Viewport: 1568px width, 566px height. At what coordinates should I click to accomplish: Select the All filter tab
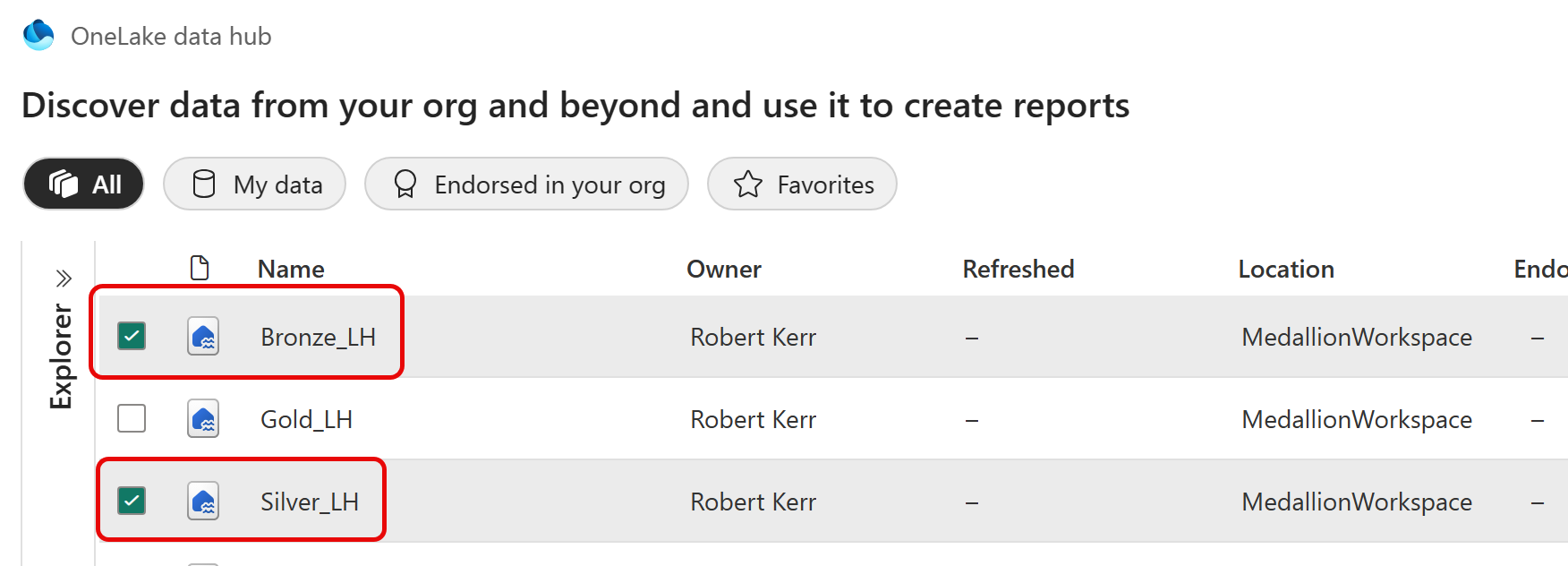84,184
